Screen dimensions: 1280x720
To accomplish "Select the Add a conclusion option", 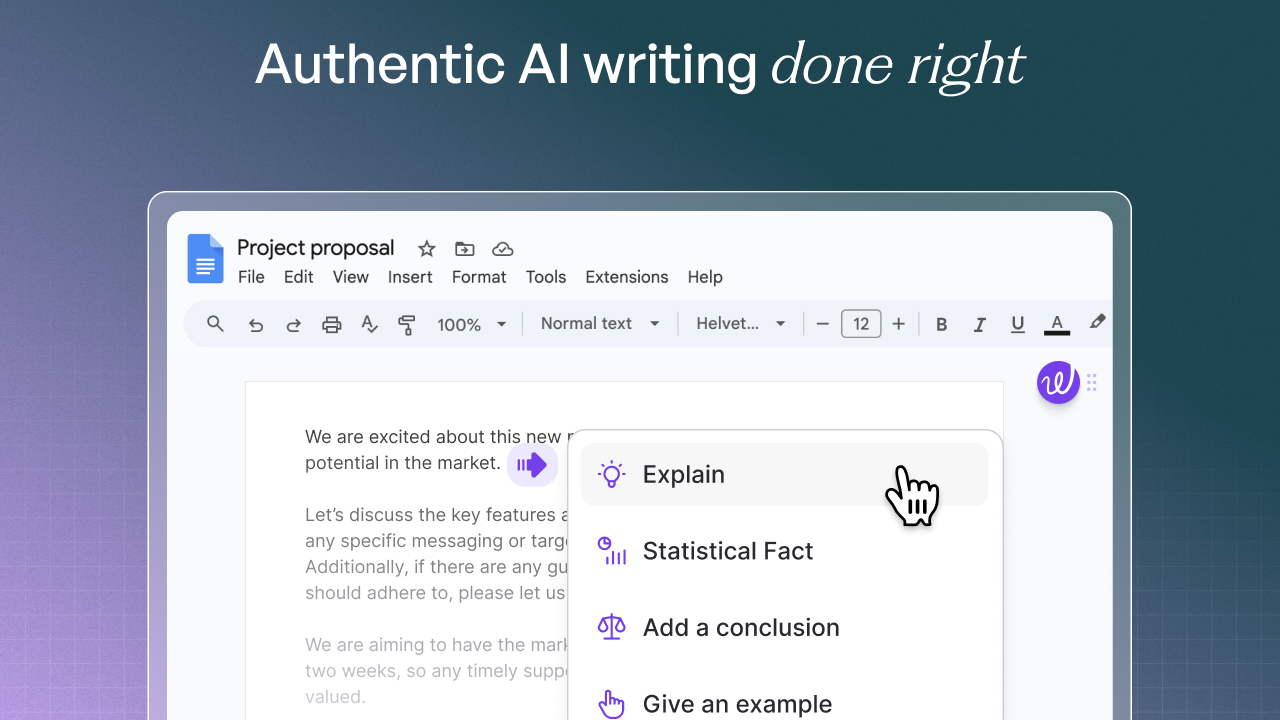I will 740,627.
